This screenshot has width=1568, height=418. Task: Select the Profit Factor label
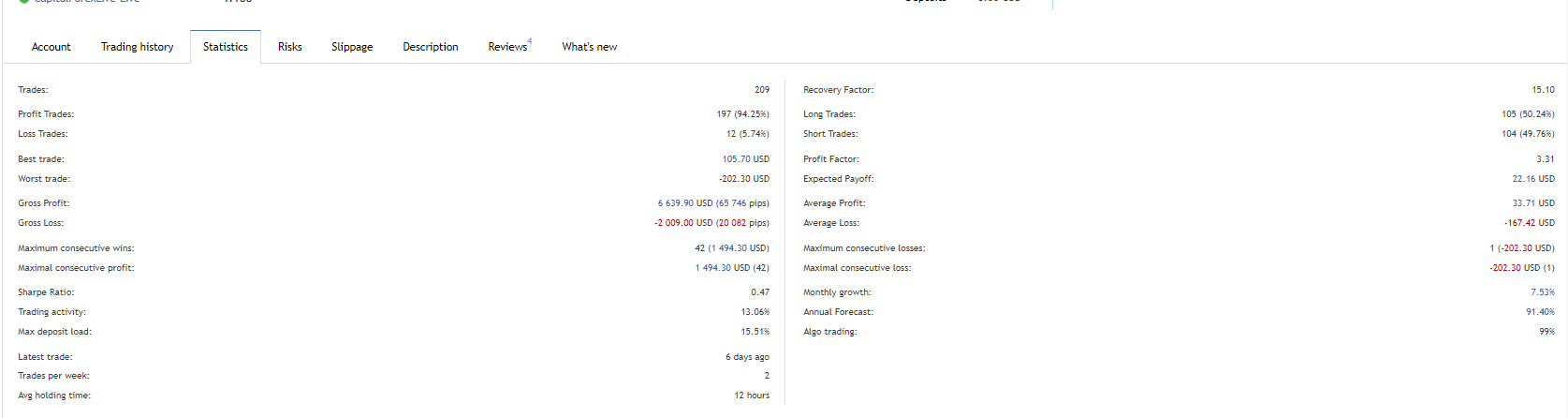point(830,159)
